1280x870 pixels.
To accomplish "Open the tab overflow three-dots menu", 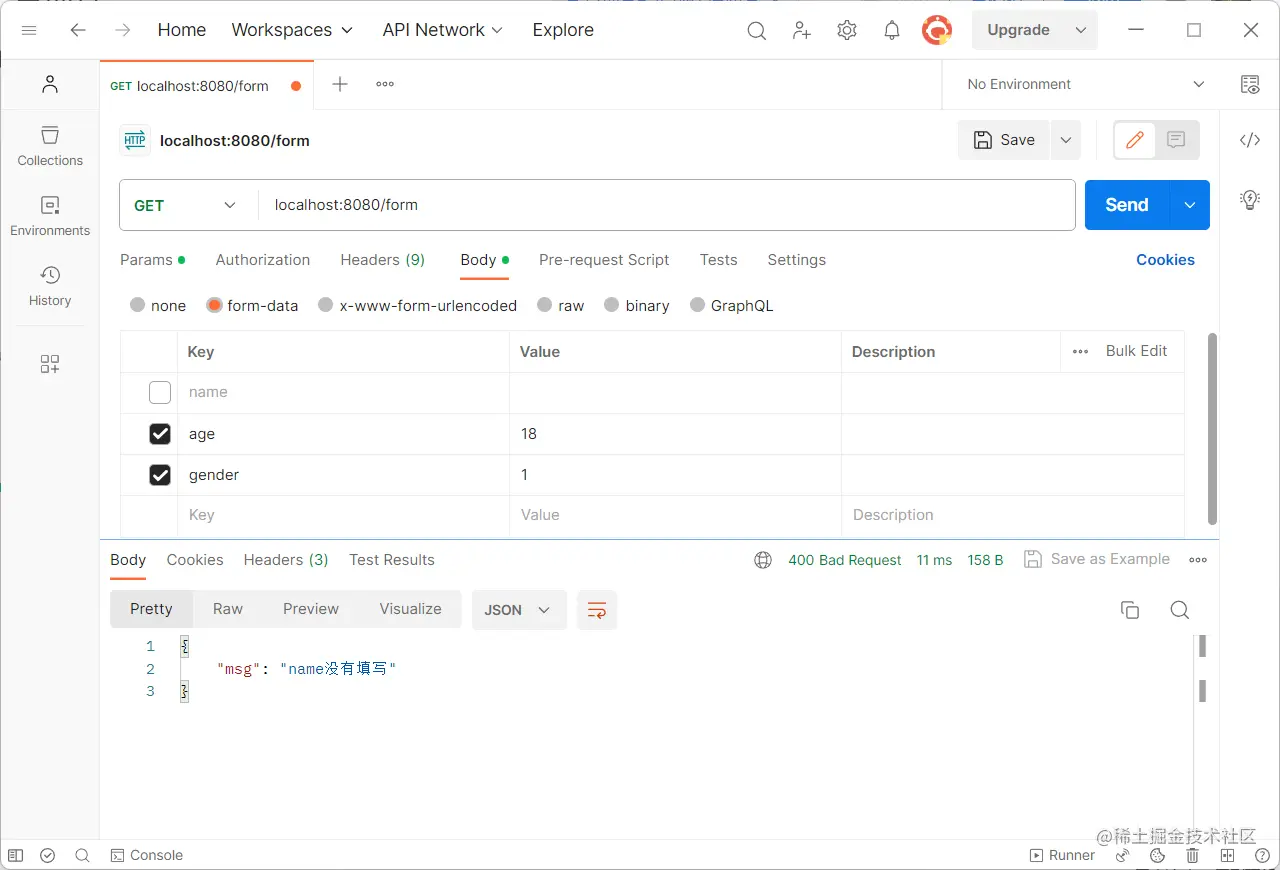I will click(385, 84).
